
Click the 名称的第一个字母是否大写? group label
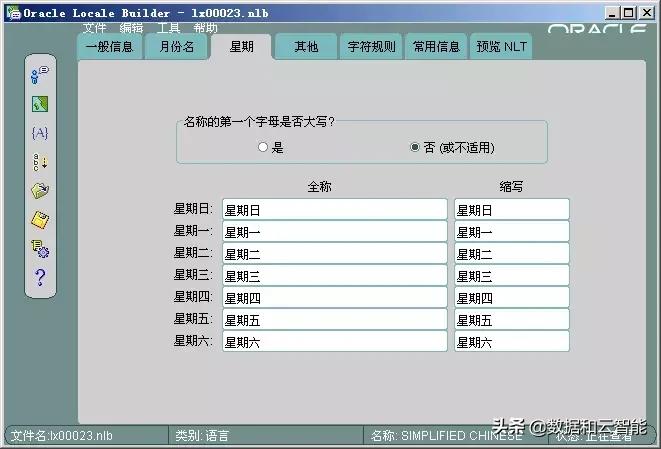[259, 122]
